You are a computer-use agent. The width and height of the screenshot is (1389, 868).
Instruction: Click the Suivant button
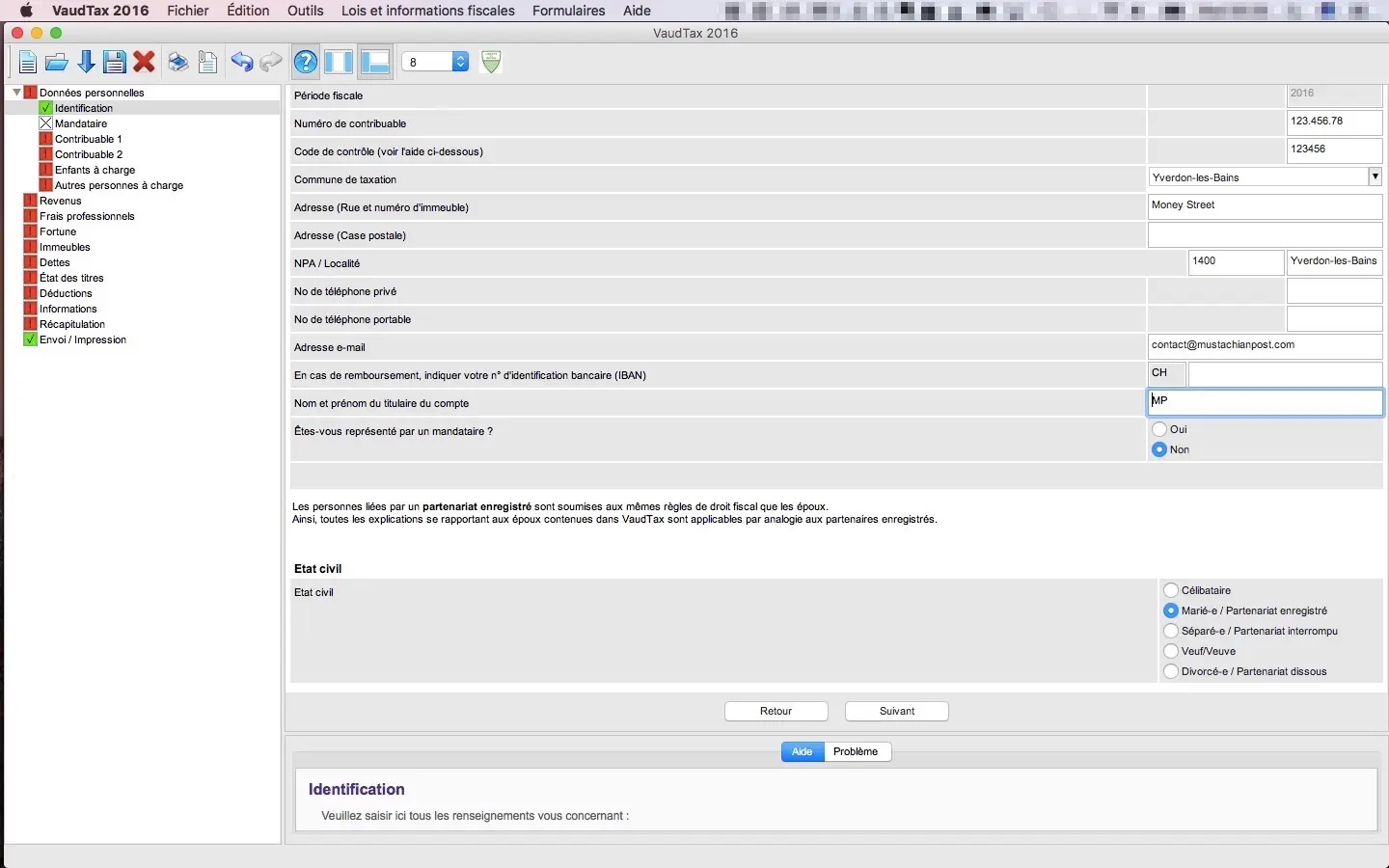[x=897, y=711]
